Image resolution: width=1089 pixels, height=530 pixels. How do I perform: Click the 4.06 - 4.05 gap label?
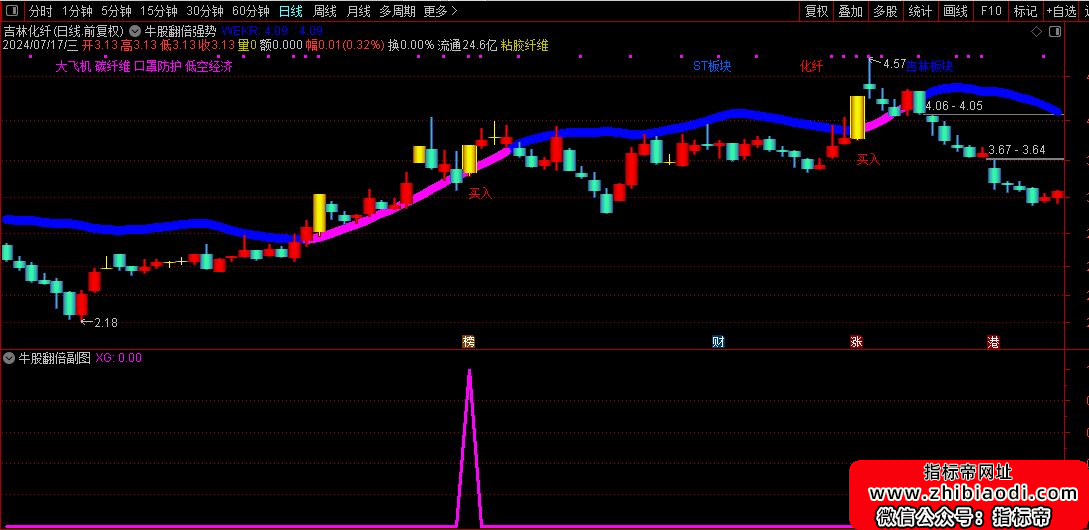(x=954, y=106)
